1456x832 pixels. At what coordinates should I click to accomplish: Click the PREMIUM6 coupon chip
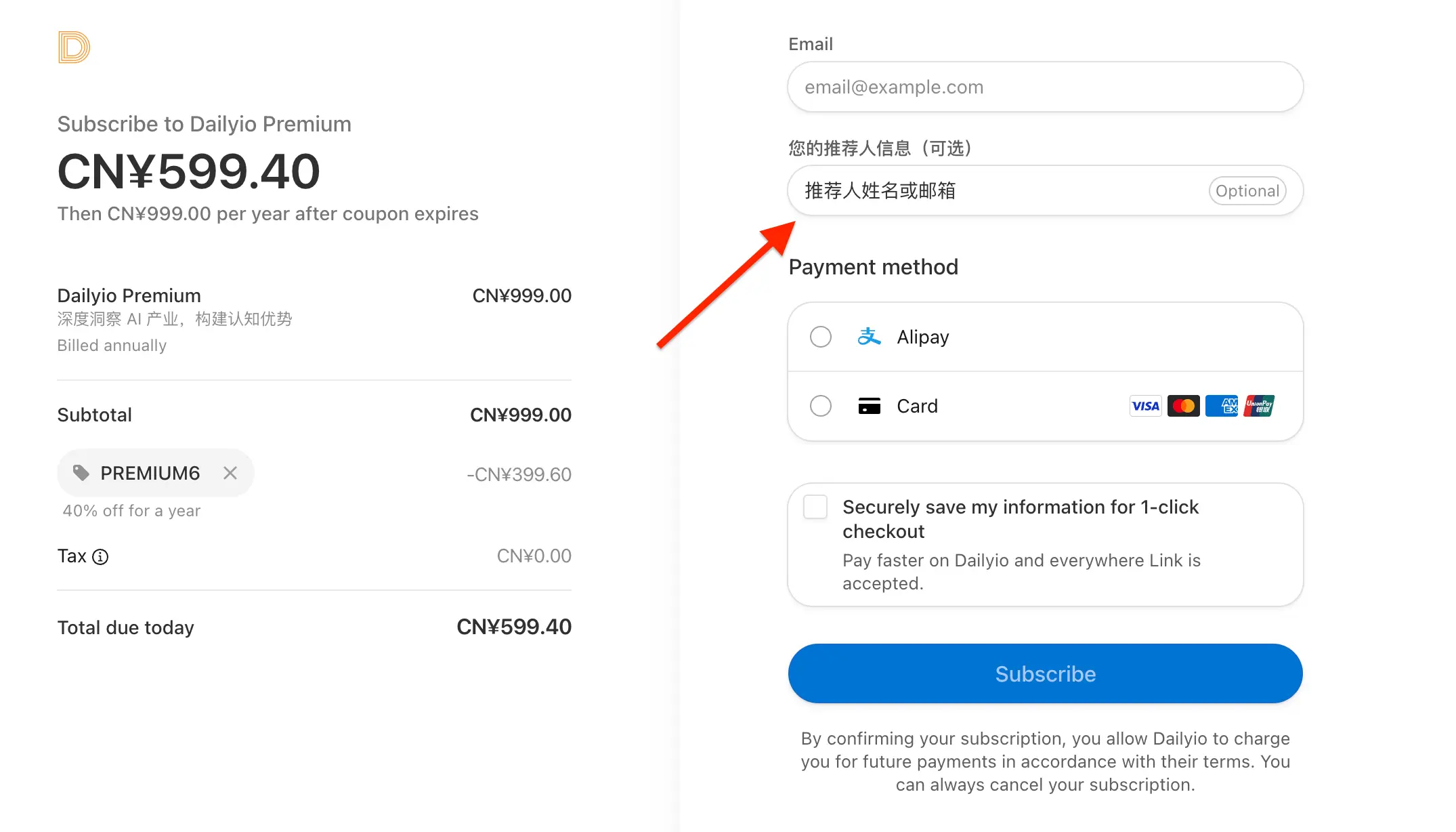(x=156, y=473)
